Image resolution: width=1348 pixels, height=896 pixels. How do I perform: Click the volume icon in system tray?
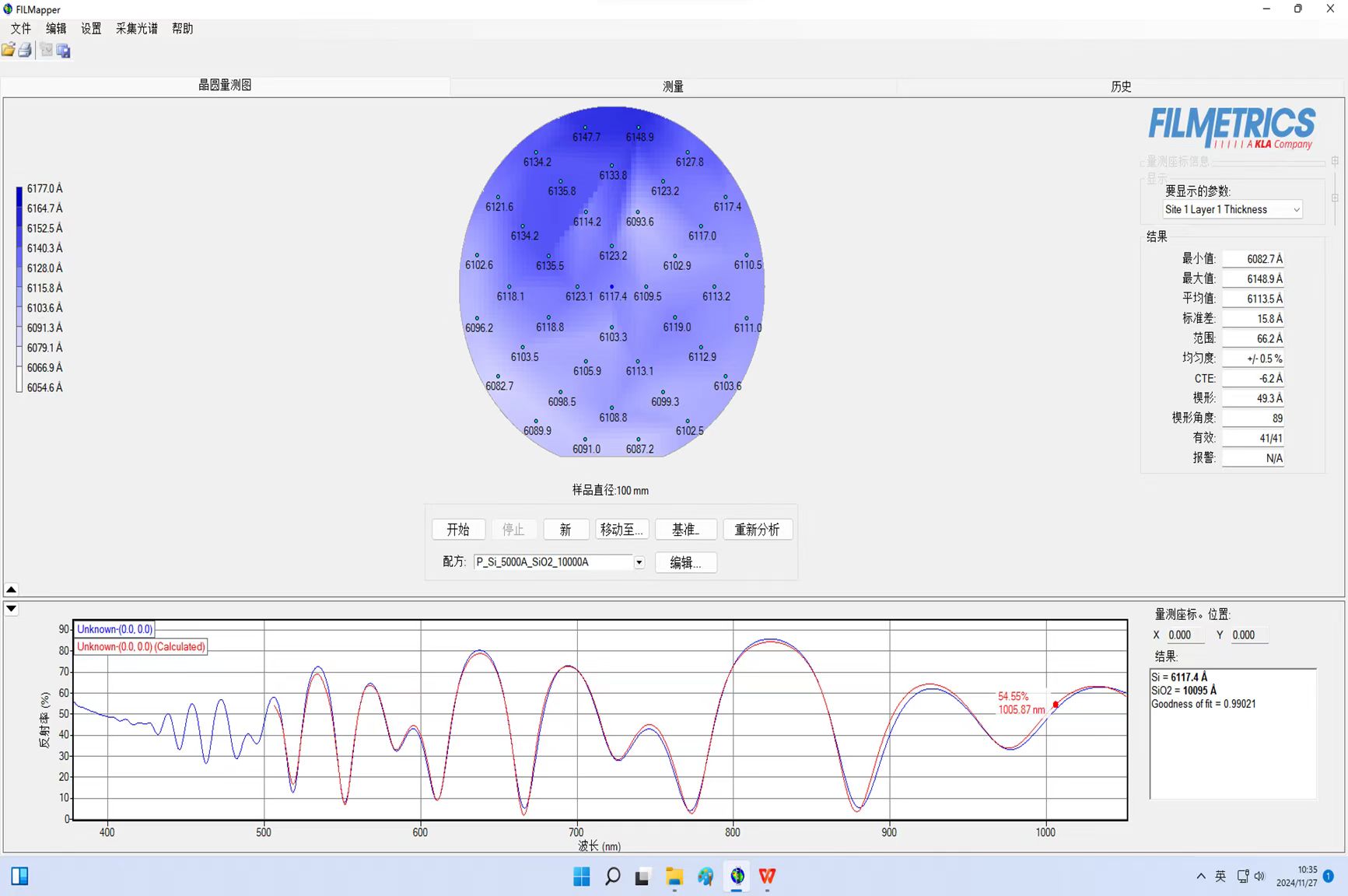pos(1259,877)
